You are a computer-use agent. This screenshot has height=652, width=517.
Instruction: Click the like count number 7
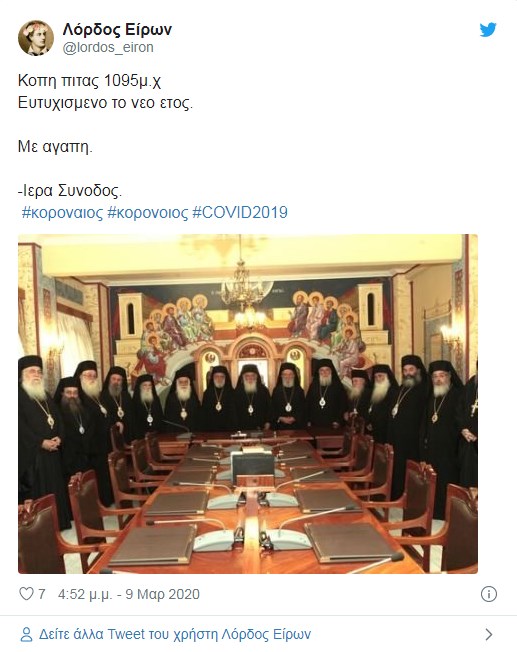tap(42, 594)
